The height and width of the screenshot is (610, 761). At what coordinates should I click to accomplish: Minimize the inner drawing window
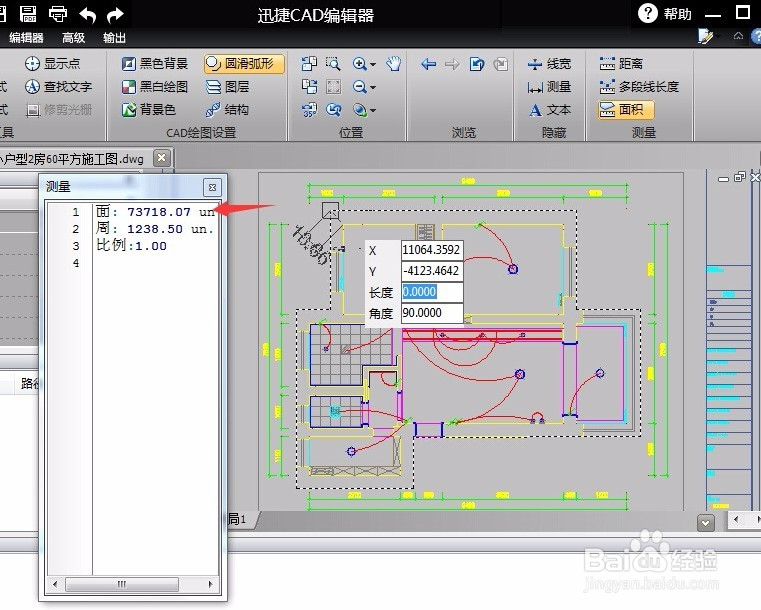pyautogui.click(x=723, y=179)
